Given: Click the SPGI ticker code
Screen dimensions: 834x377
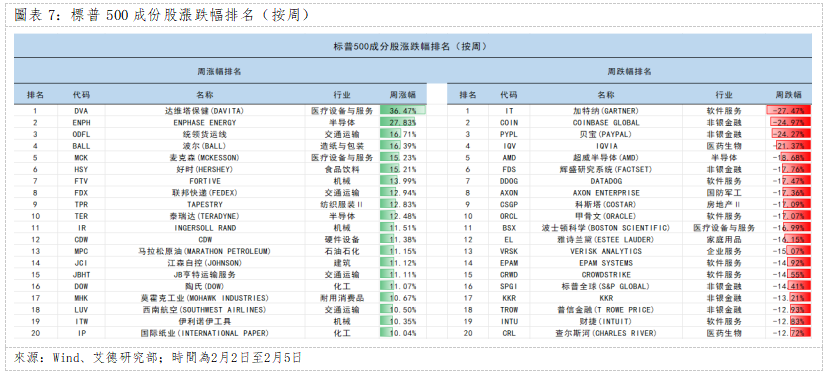Looking at the screenshot, I should coord(509,287).
